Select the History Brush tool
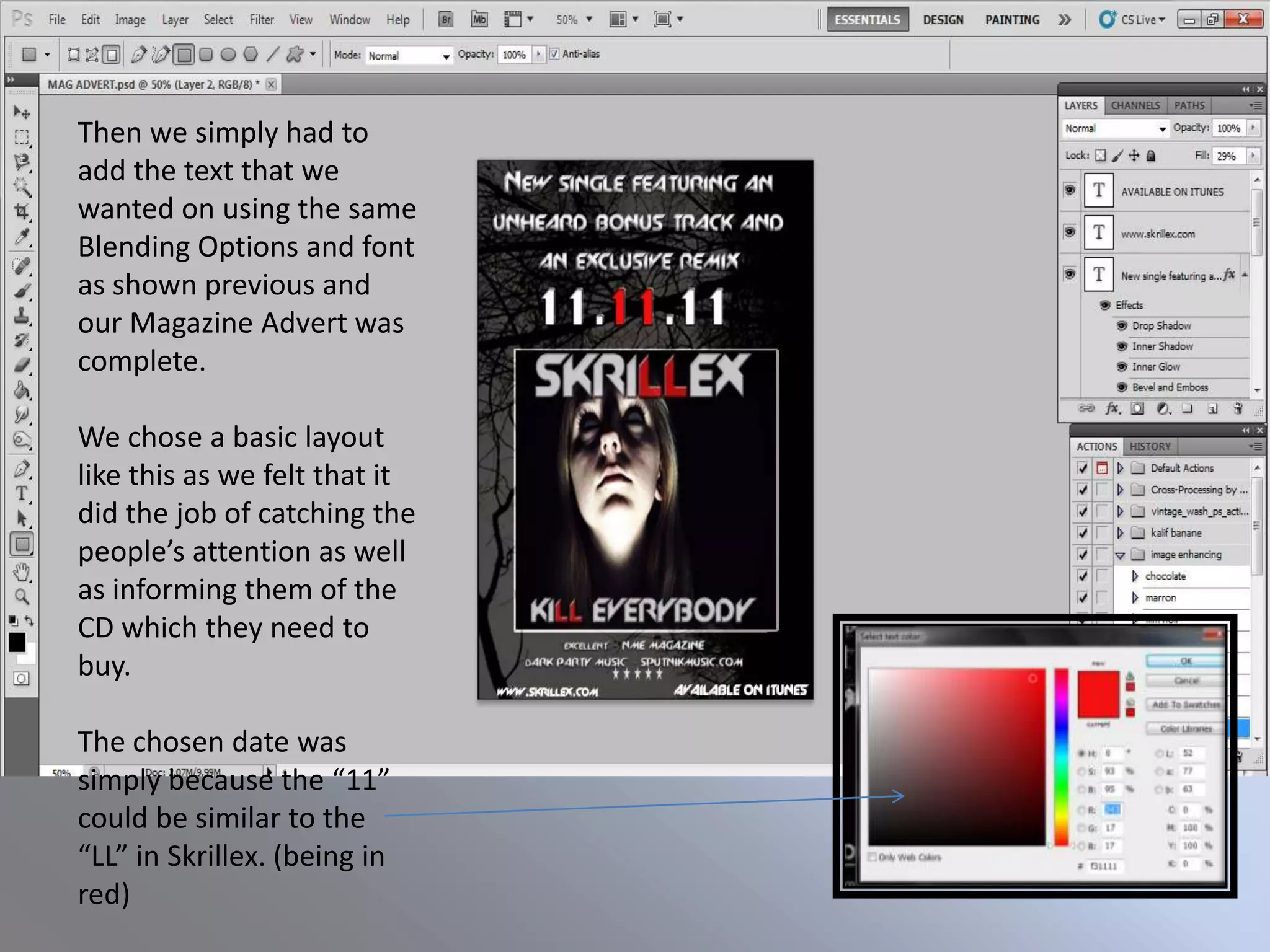This screenshot has width=1270, height=952. tap(22, 340)
